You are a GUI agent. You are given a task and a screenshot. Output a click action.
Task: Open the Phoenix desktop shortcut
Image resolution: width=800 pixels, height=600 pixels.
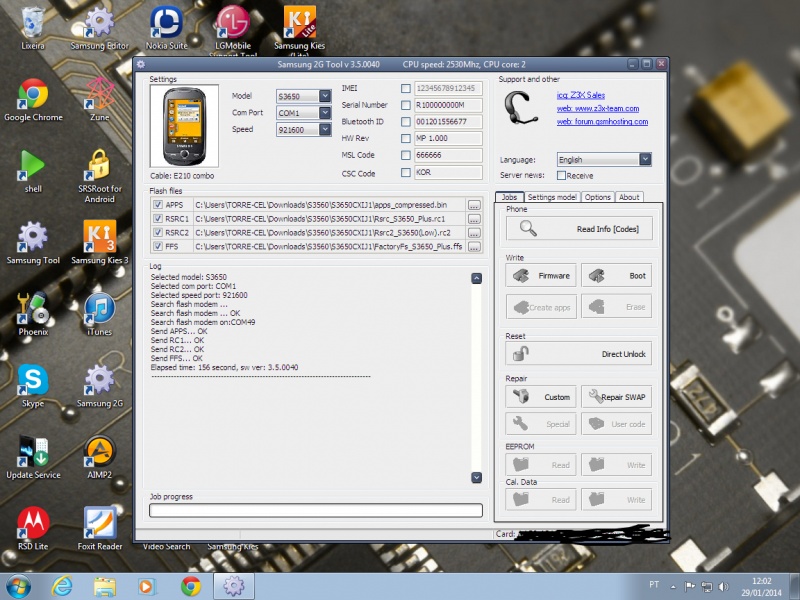click(33, 314)
